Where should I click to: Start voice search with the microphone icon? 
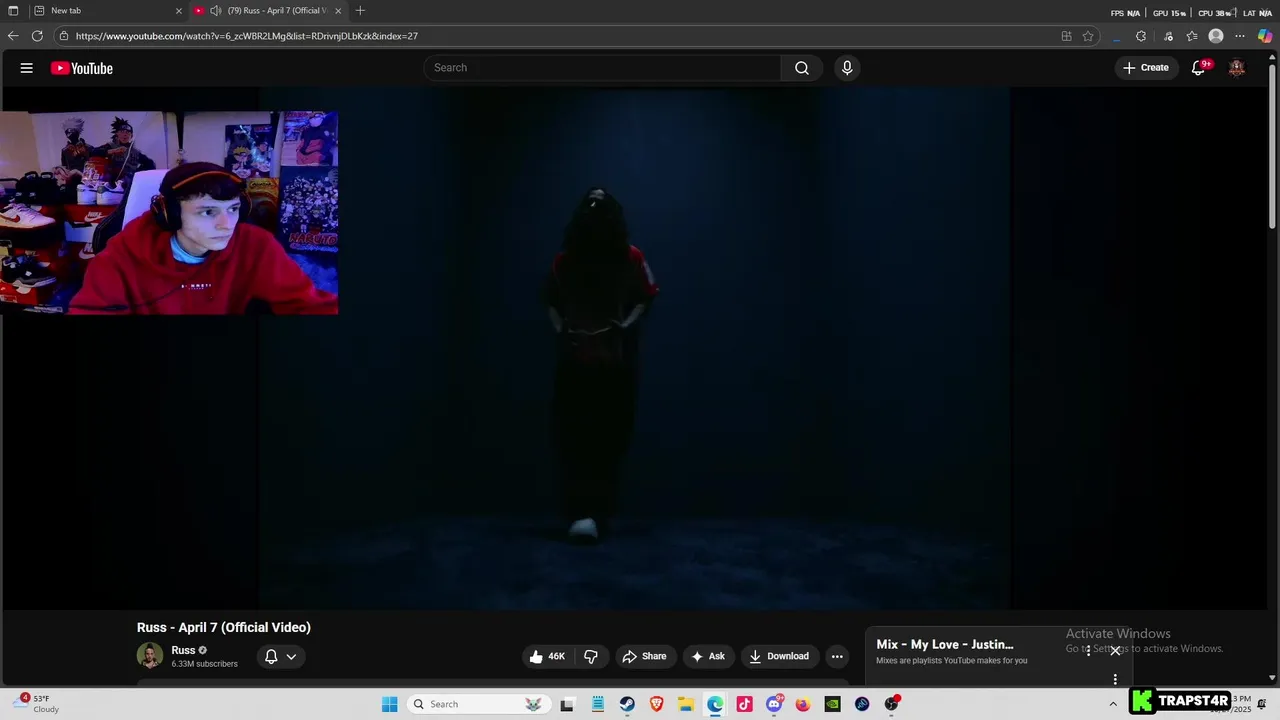click(847, 68)
